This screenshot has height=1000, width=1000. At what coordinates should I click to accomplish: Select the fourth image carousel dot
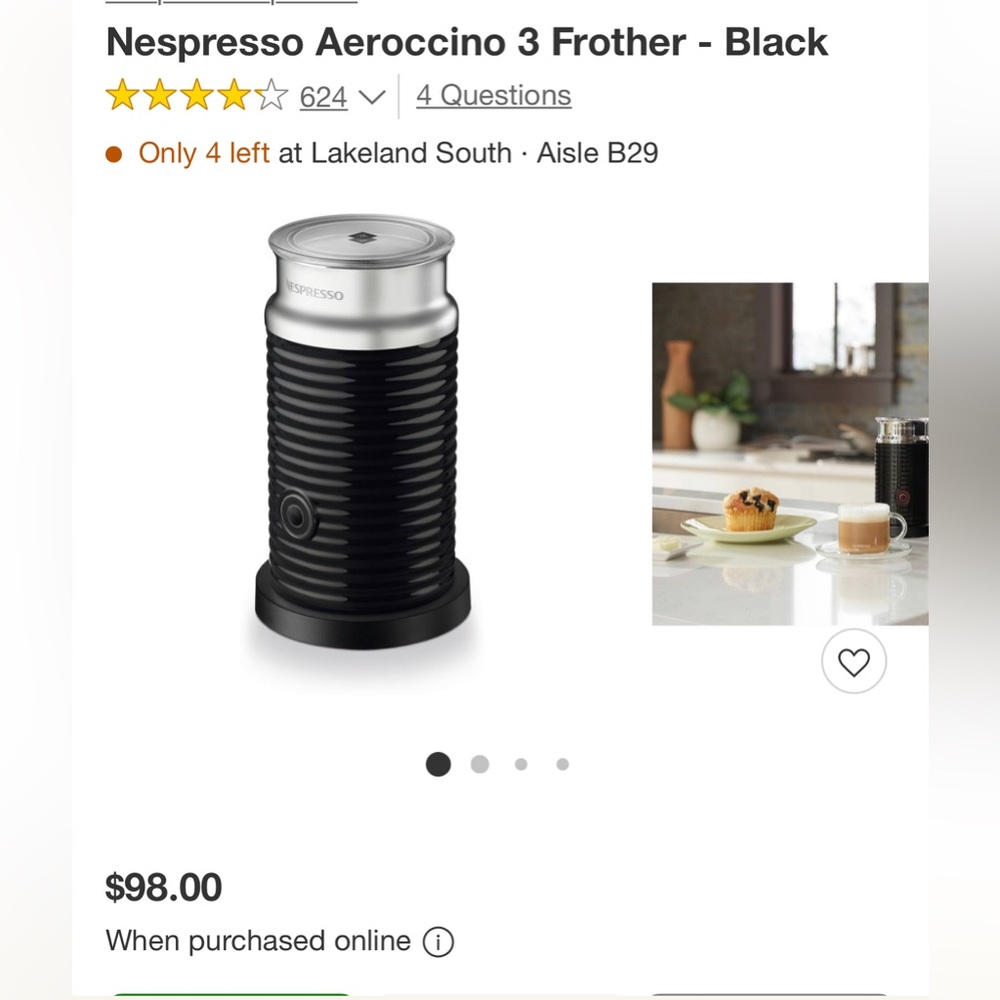562,764
